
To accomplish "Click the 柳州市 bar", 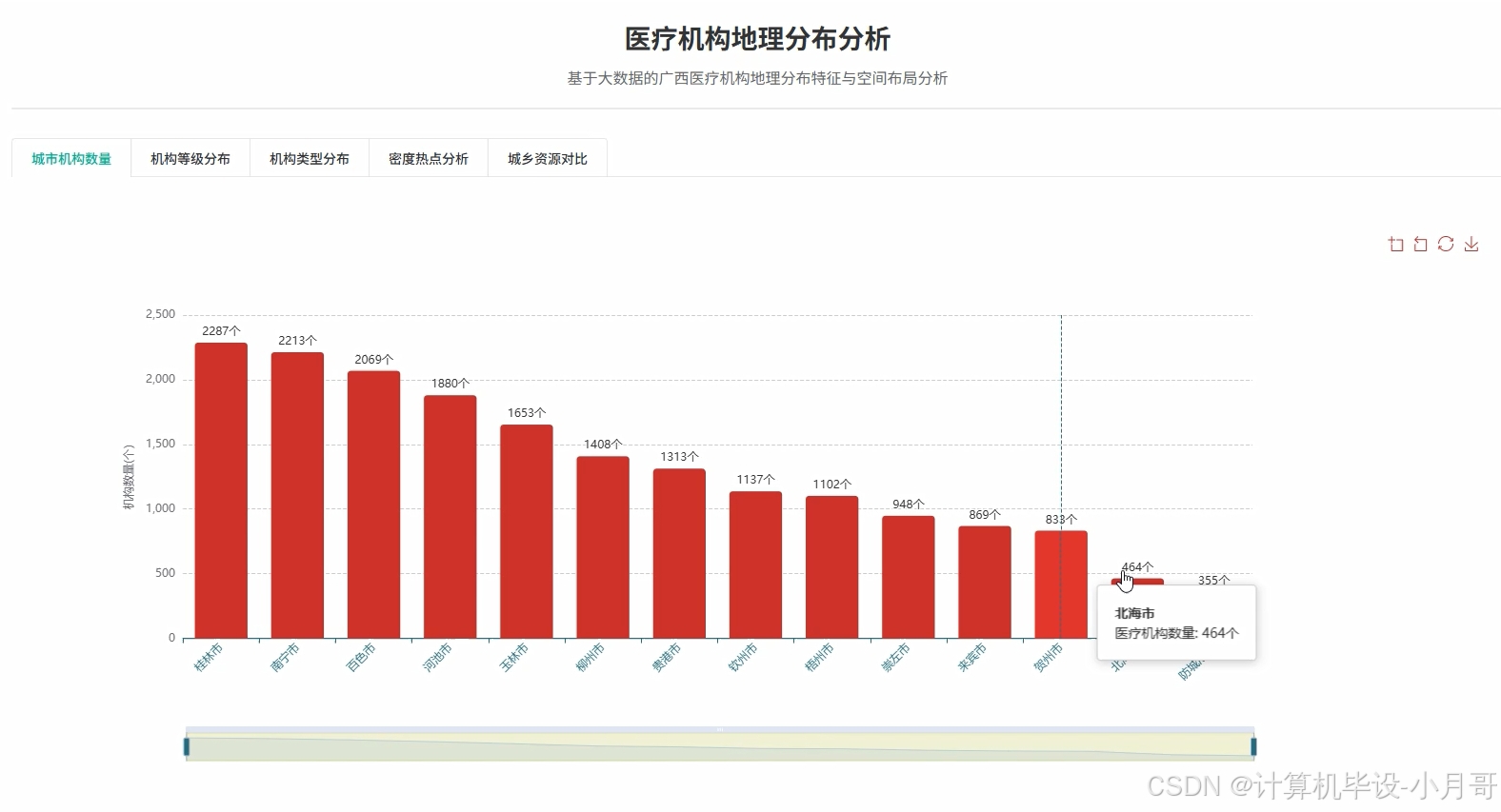I will pyautogui.click(x=603, y=547).
